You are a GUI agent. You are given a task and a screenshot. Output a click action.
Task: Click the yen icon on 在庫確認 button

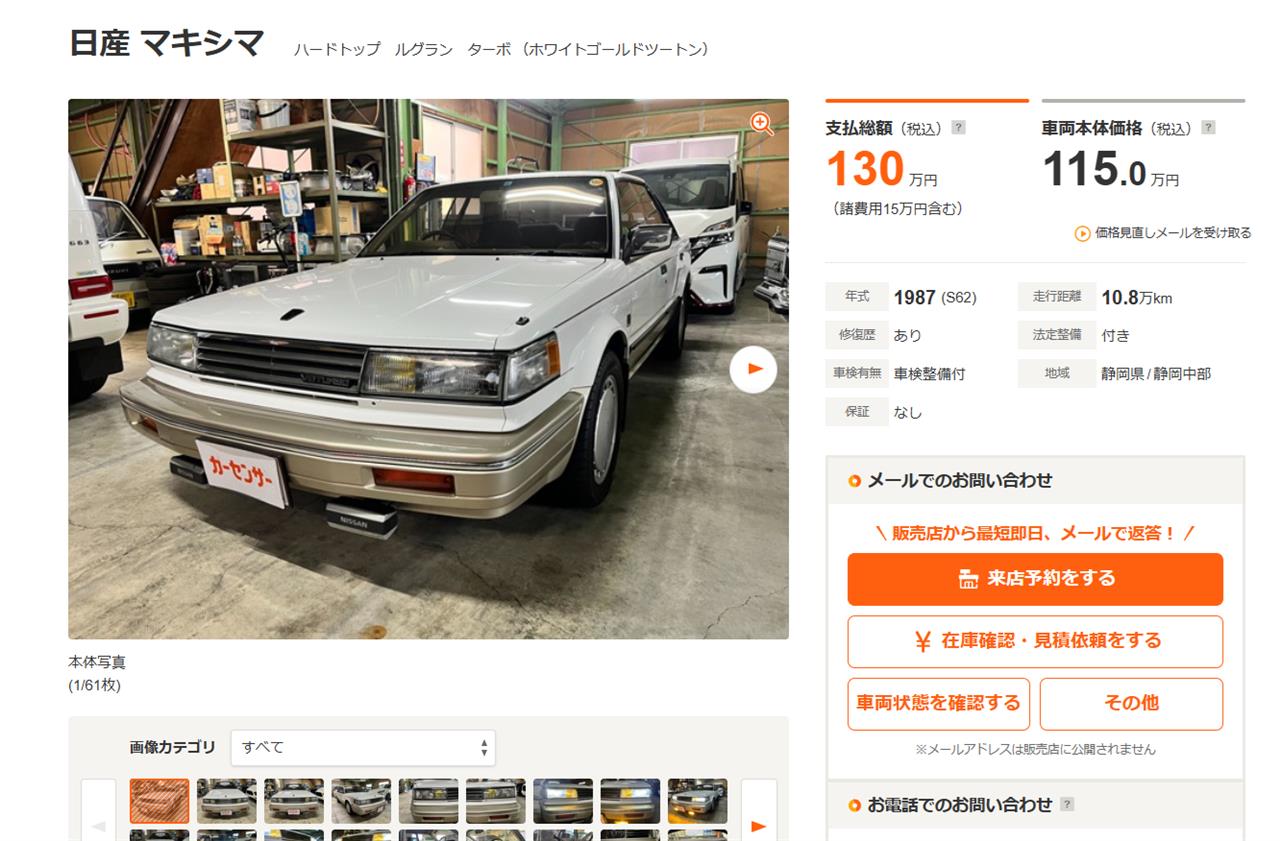[923, 642]
